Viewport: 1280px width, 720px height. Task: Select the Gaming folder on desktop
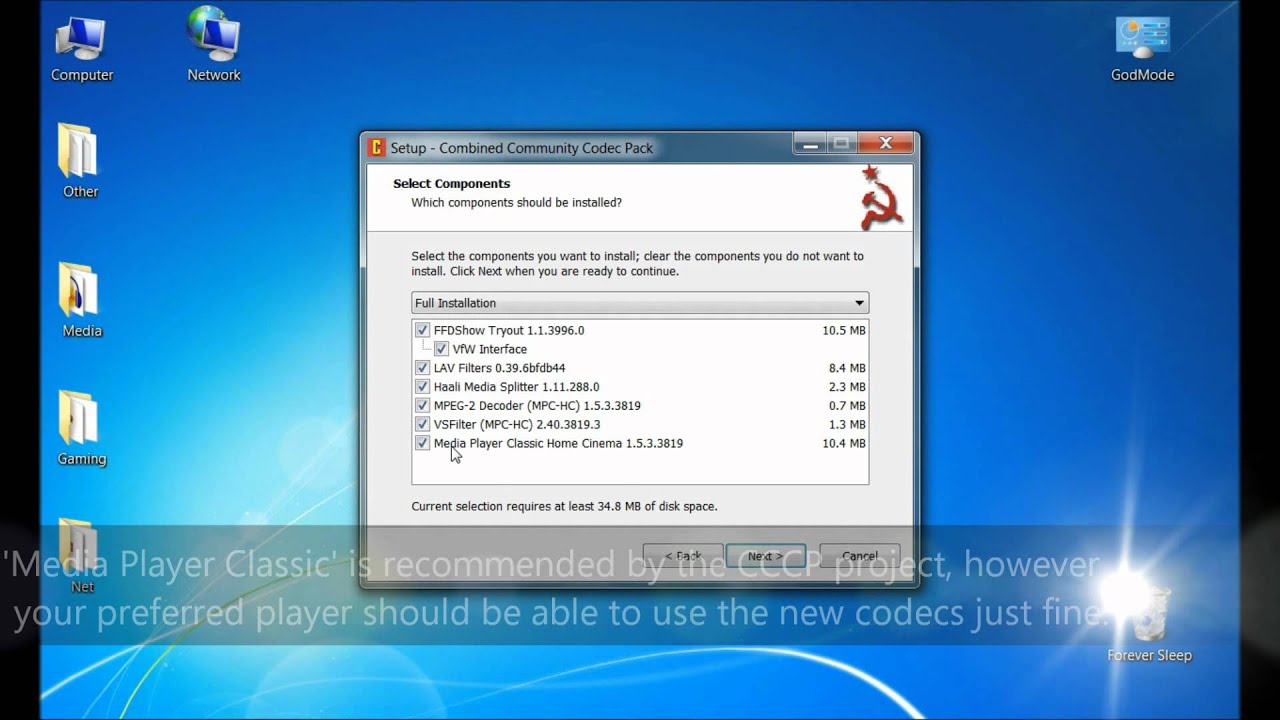pos(81,429)
